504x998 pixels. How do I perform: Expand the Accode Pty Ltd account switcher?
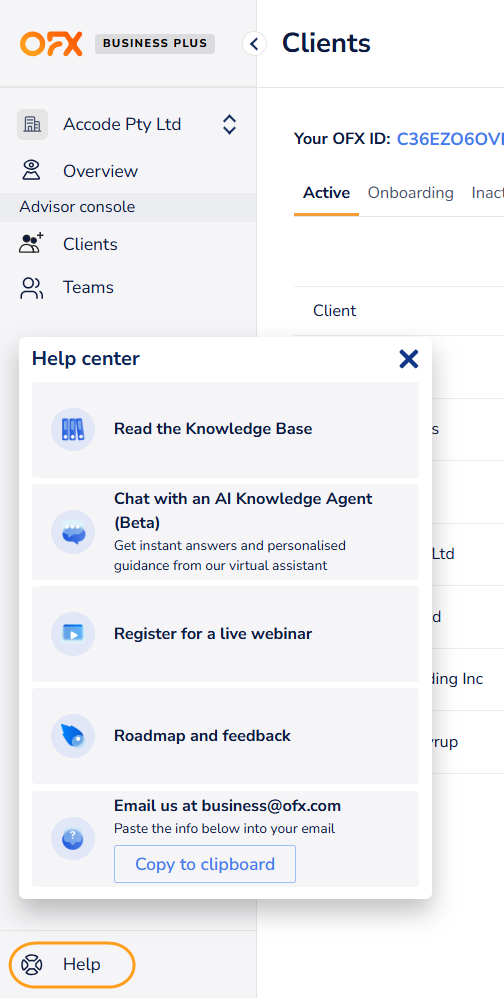(x=230, y=124)
